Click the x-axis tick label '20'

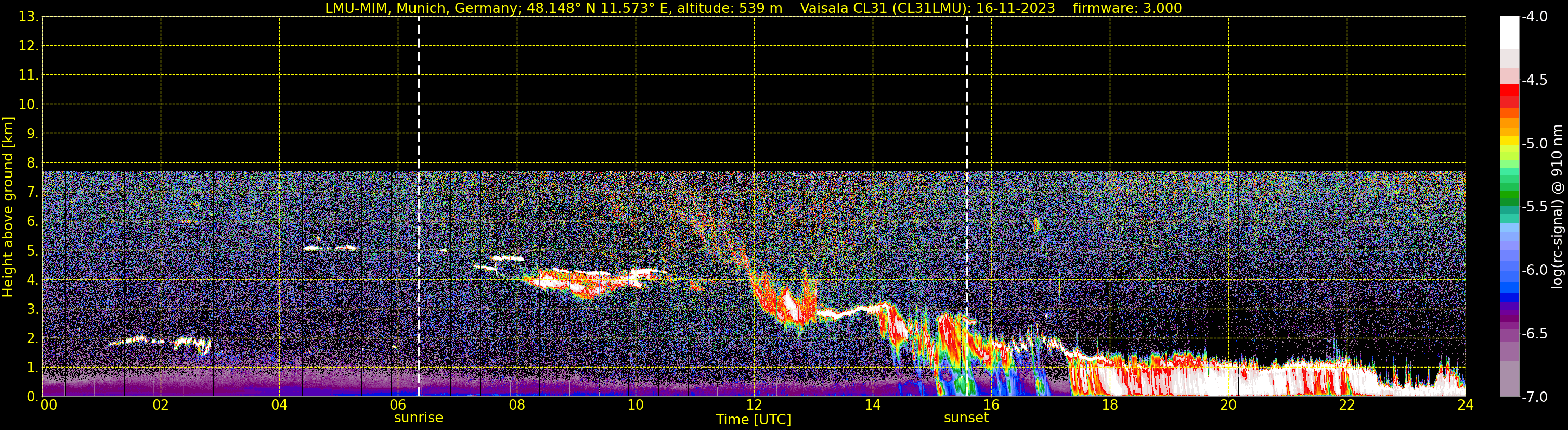pyautogui.click(x=1228, y=405)
